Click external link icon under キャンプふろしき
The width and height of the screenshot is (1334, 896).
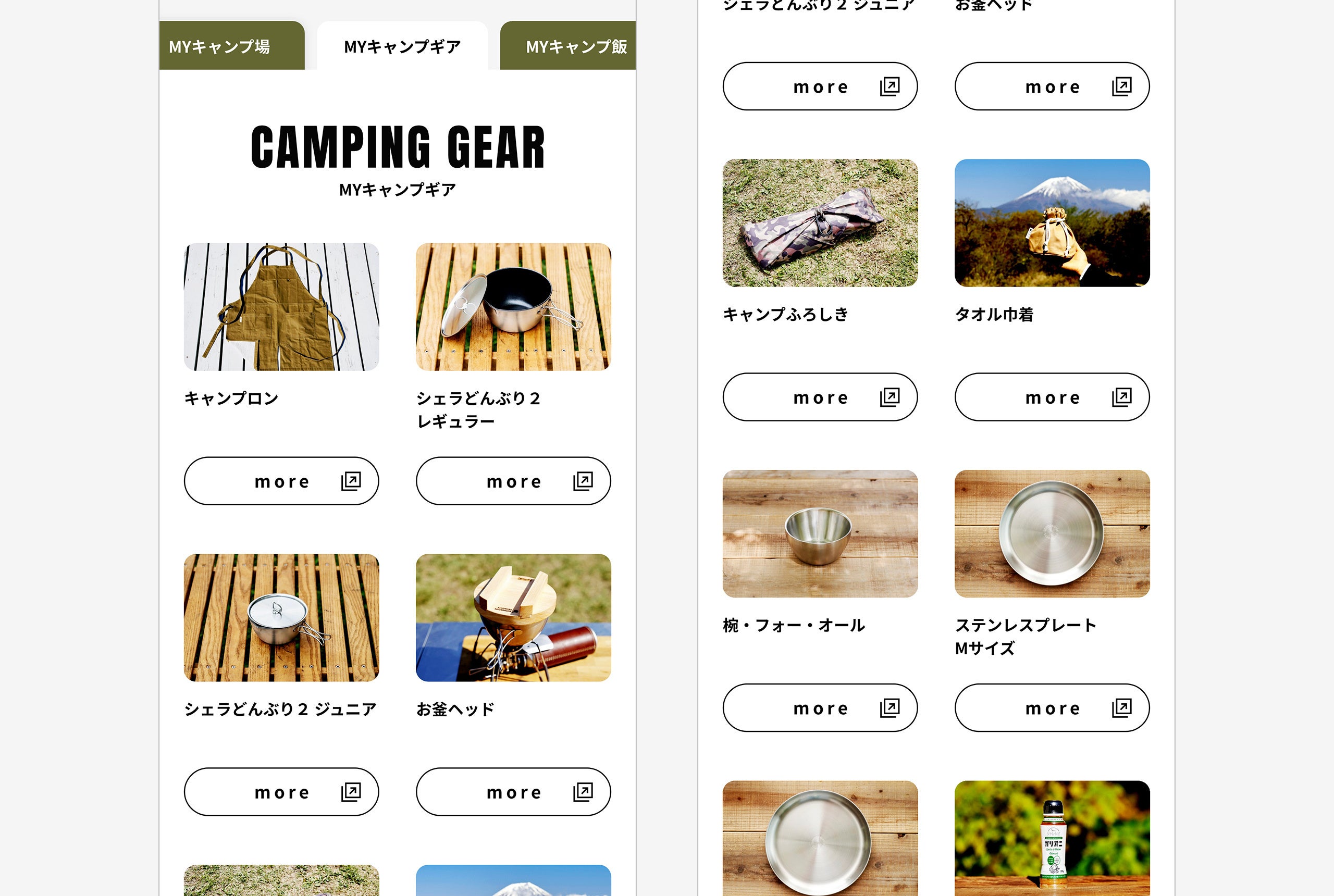point(890,397)
